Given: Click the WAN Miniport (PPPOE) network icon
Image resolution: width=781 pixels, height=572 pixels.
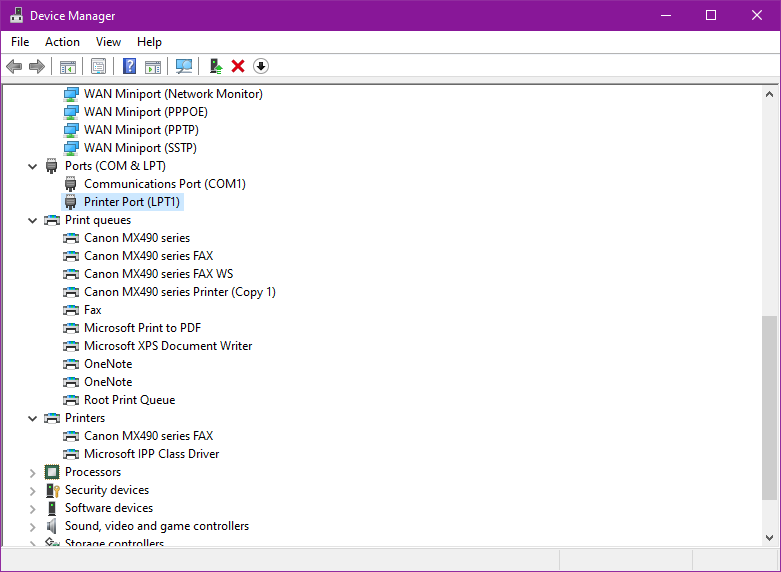Looking at the screenshot, I should pos(71,112).
